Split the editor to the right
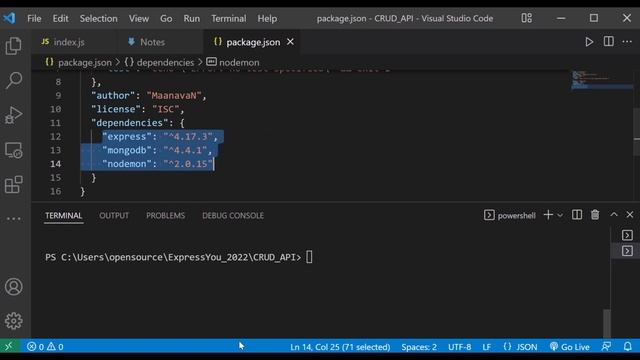The image size is (640, 360). coord(609,42)
